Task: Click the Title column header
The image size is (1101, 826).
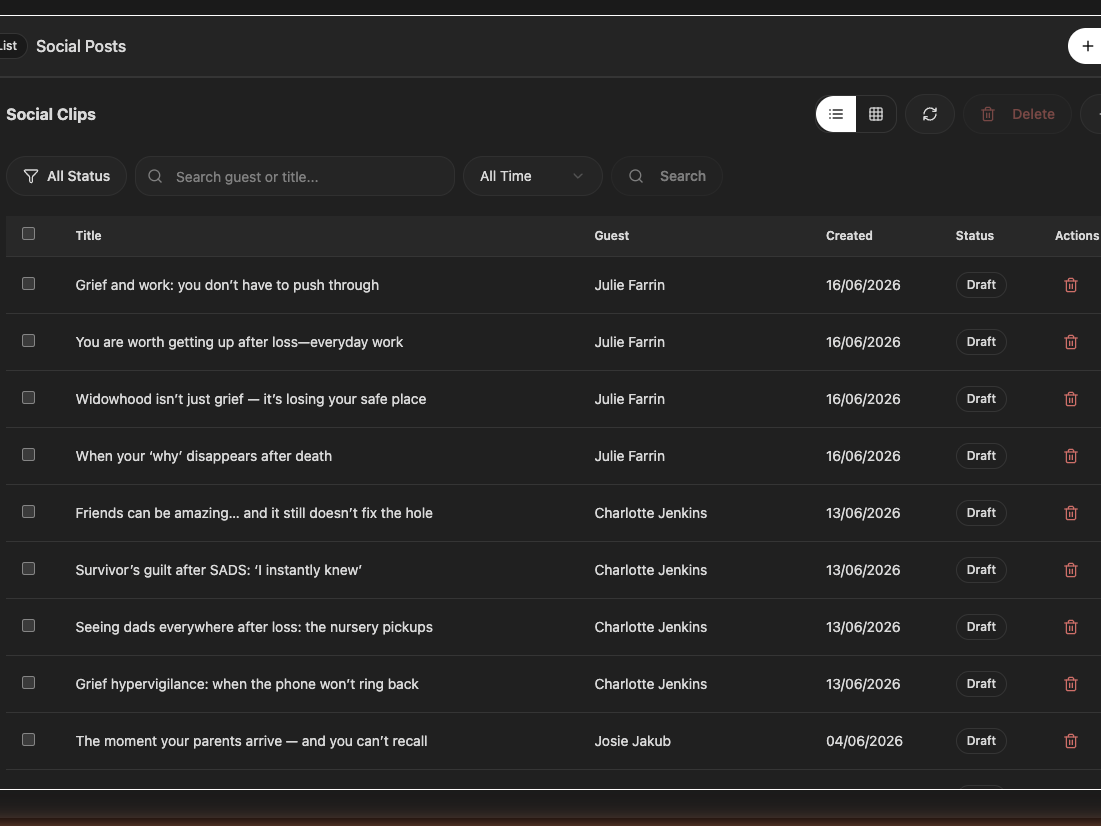Action: point(88,236)
